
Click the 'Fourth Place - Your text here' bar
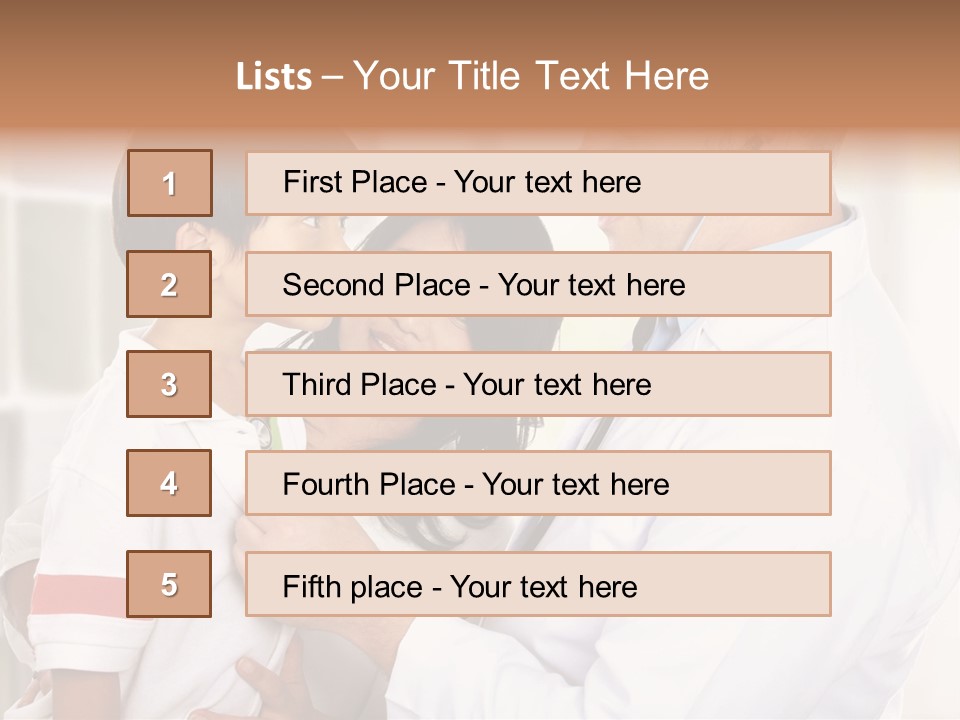coord(538,483)
